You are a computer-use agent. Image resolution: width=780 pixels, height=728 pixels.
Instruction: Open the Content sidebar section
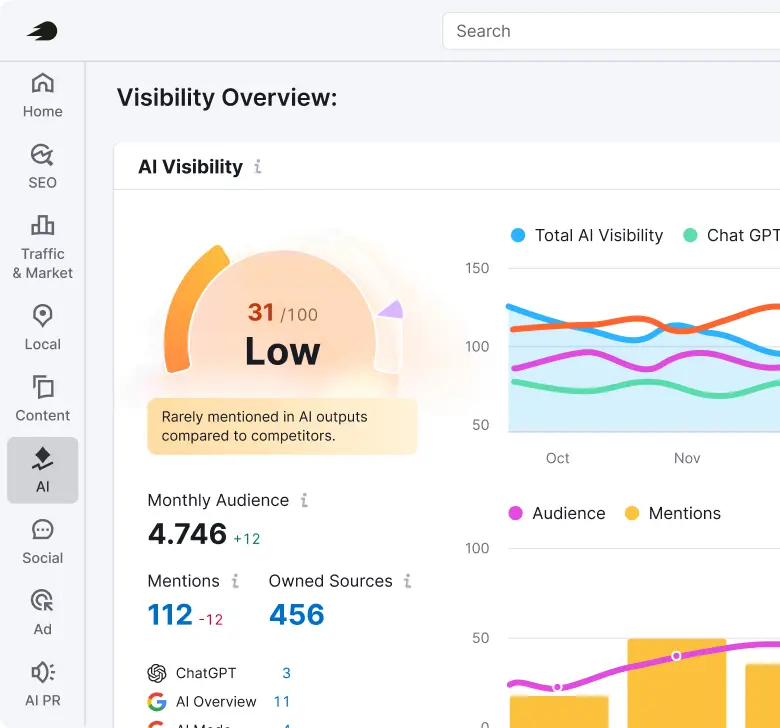(42, 399)
